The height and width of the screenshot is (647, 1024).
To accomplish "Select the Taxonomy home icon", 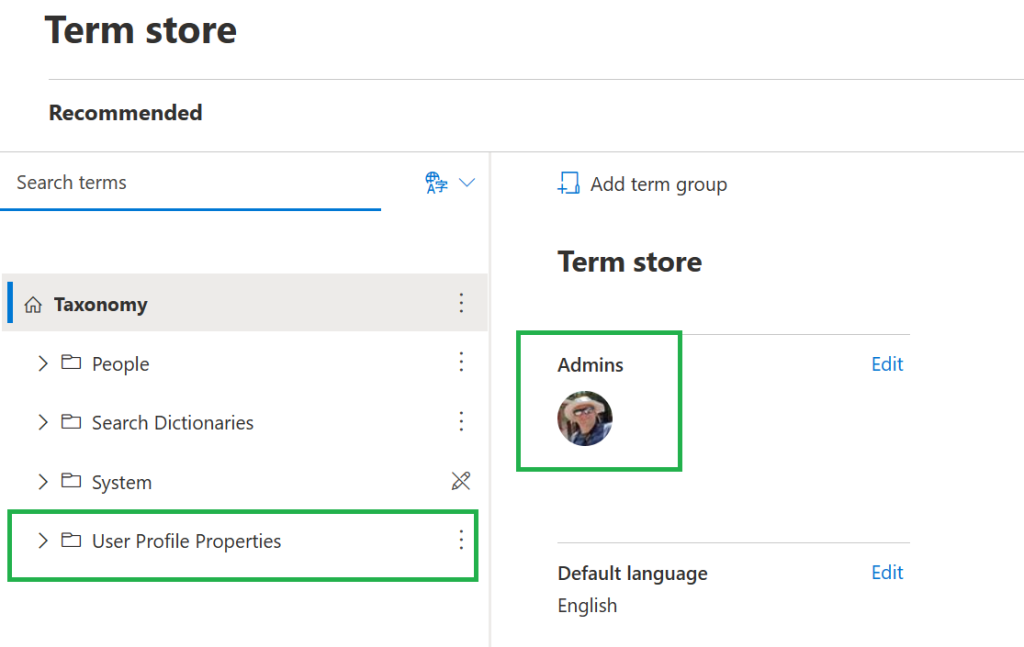I will pyautogui.click(x=33, y=305).
